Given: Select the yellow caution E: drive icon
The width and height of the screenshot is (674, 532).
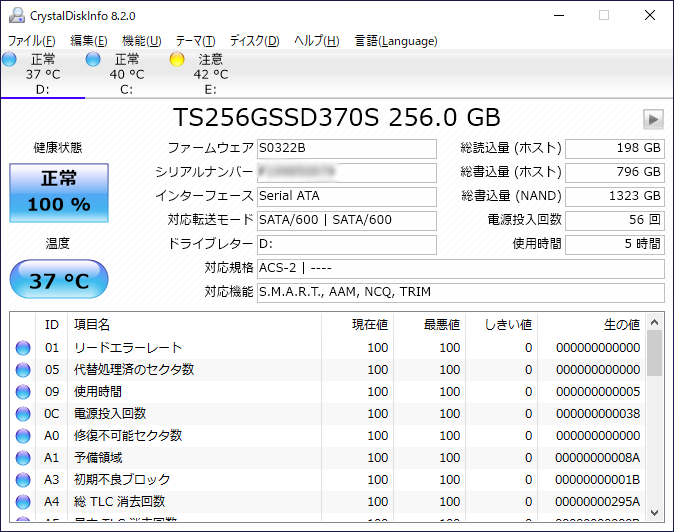Looking at the screenshot, I should 177,59.
